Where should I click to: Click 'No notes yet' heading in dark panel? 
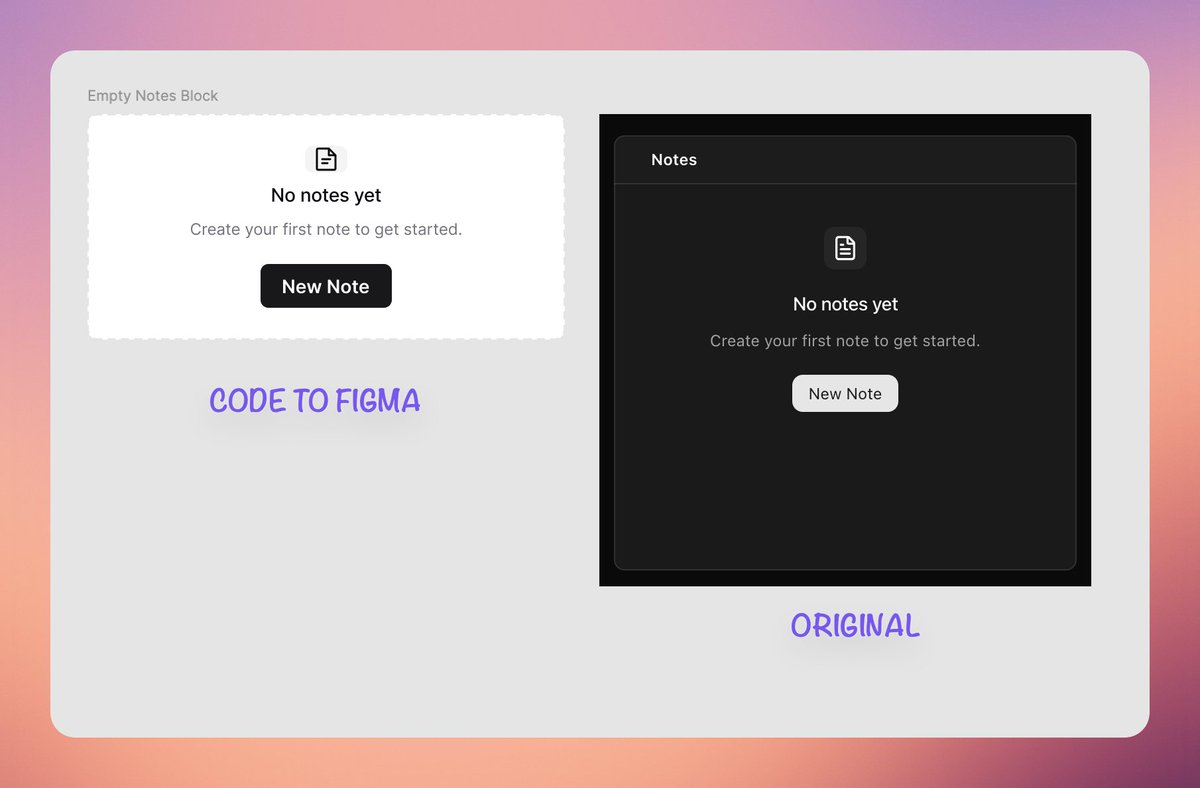coord(845,304)
